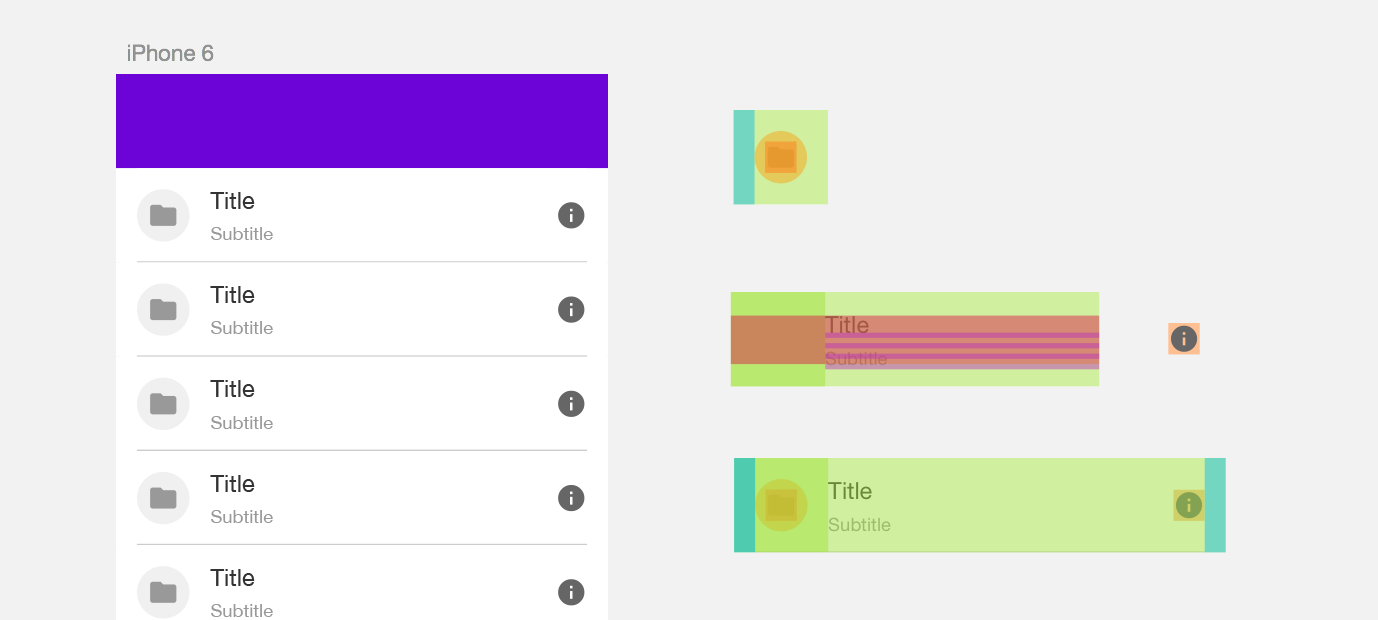Tap the info icon in the fourth row
The width and height of the screenshot is (1378, 620).
tap(571, 498)
